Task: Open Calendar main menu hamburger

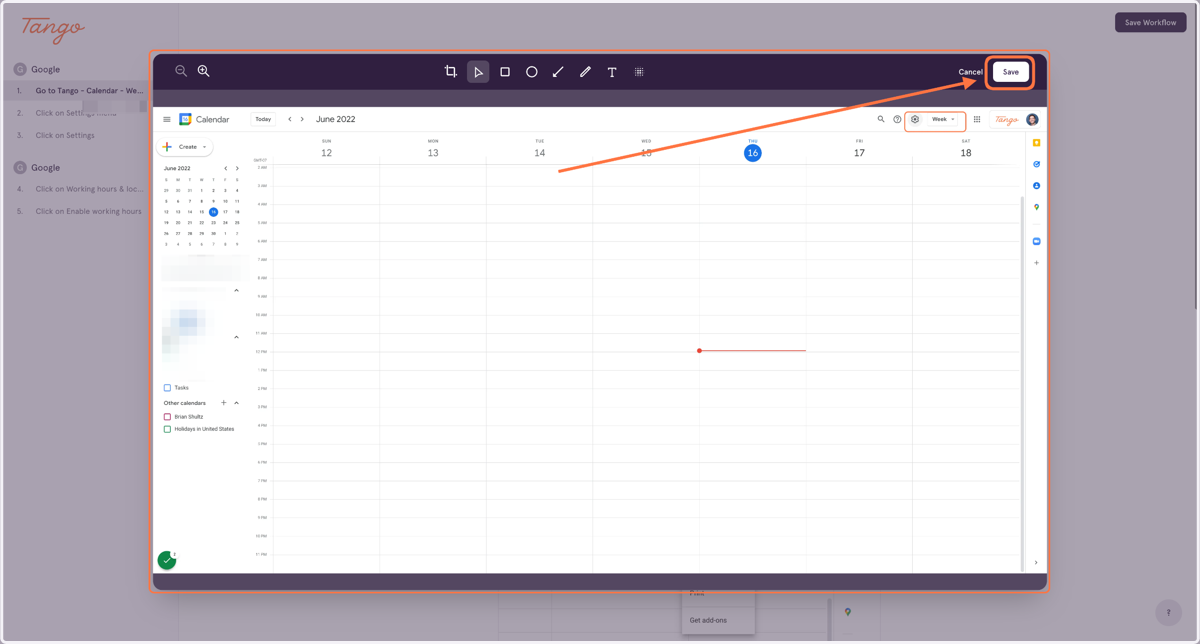Action: (x=167, y=119)
